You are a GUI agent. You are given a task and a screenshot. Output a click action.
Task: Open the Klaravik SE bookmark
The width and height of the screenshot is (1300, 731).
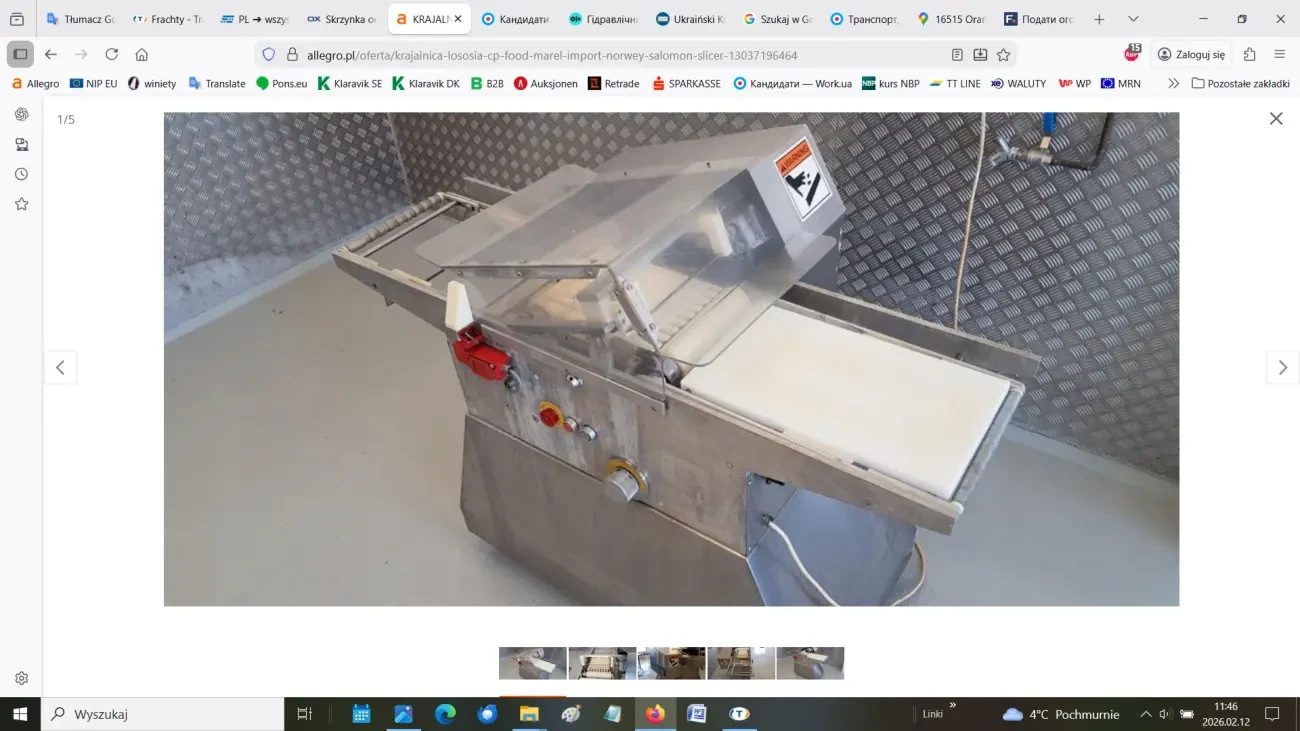coord(350,84)
